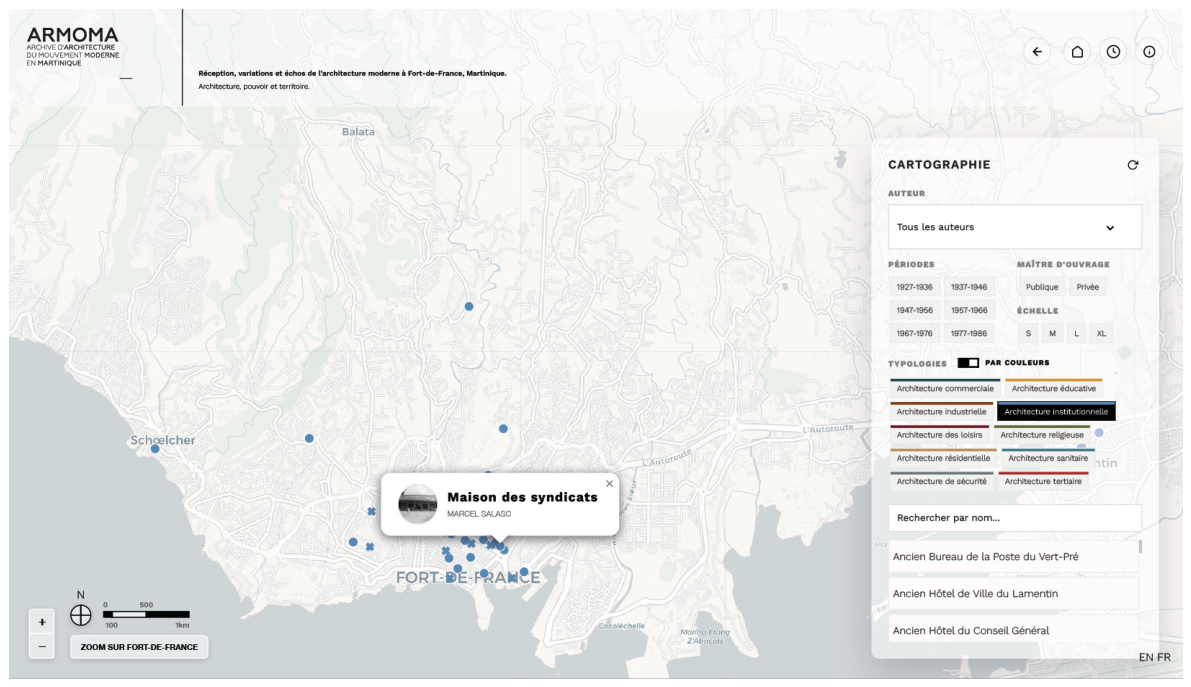Close the Maison des syndicats popup
1191x687 pixels.
[609, 483]
